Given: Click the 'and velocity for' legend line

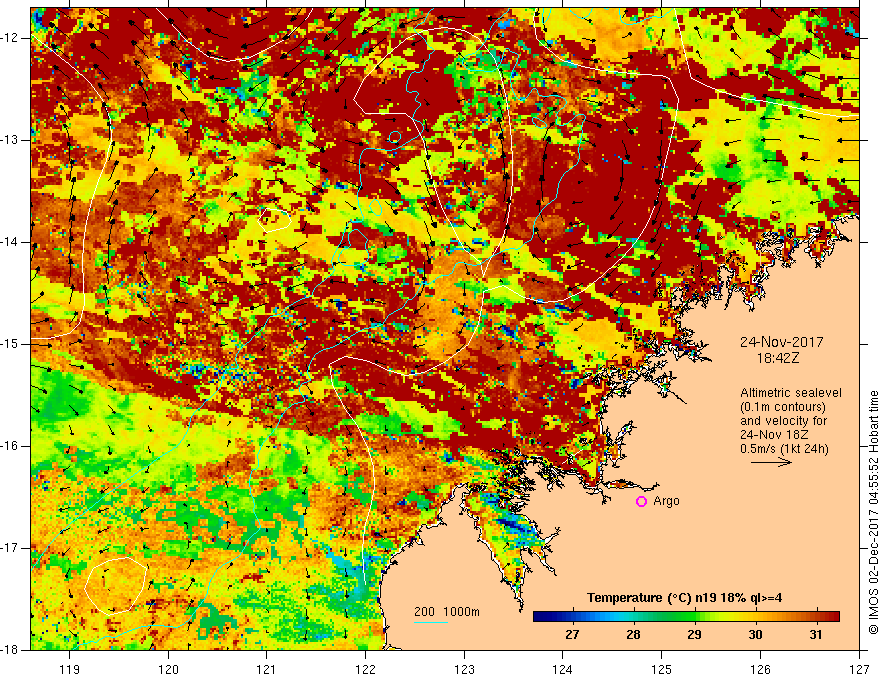Looking at the screenshot, I should pyautogui.click(x=783, y=421).
